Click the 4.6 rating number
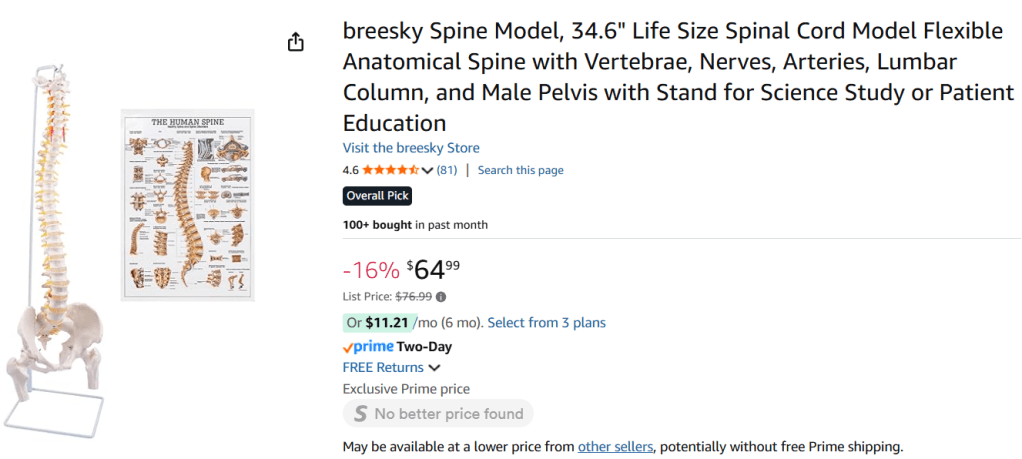The height and width of the screenshot is (459, 1022). pyautogui.click(x=351, y=170)
